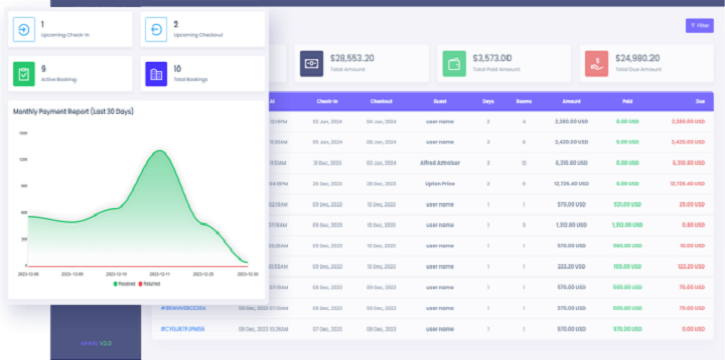Click chart axis label 2023-12-08
725x360 pixels.
click(29, 274)
